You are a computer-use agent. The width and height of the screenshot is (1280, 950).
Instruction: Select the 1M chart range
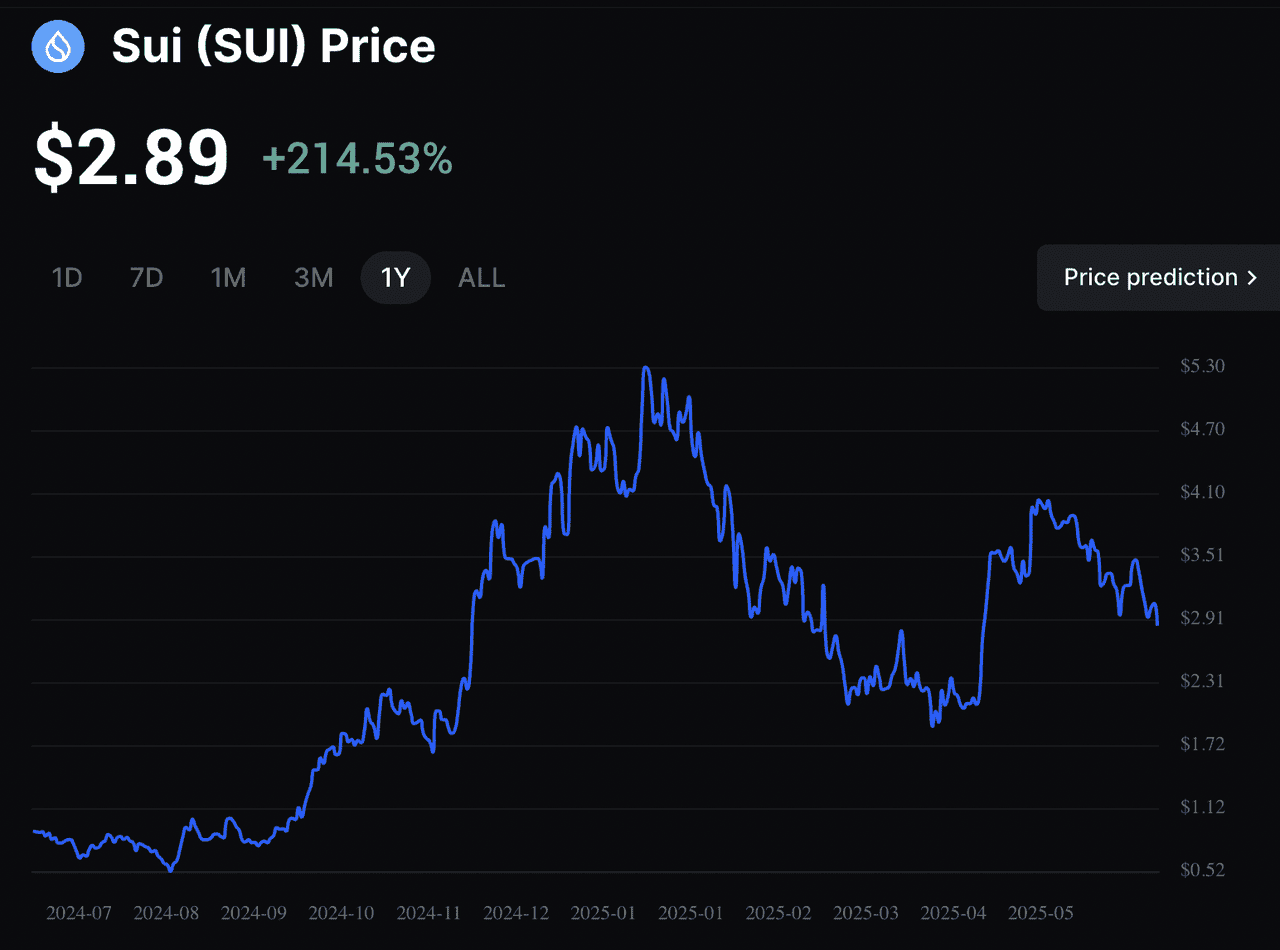click(228, 278)
